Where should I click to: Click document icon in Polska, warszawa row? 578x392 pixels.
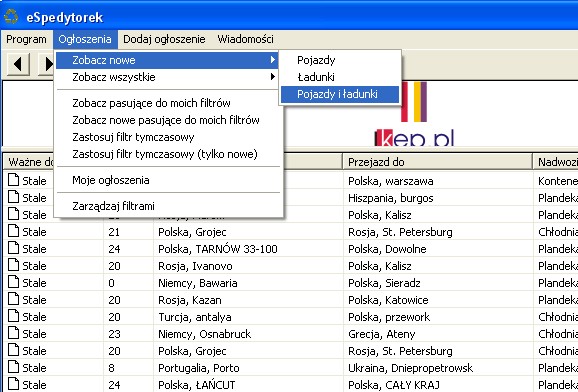click(14, 180)
